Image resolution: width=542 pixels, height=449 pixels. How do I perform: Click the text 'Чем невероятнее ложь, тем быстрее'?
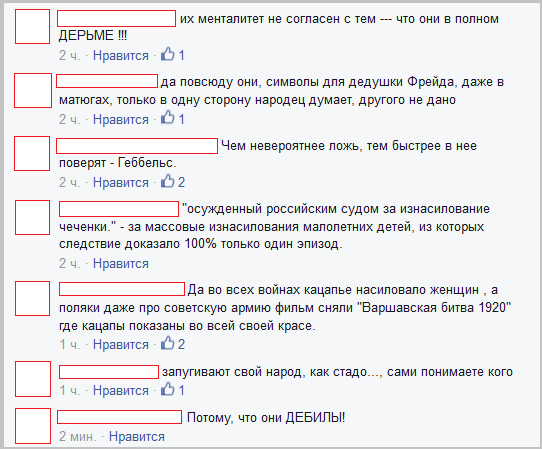[x=331, y=146]
